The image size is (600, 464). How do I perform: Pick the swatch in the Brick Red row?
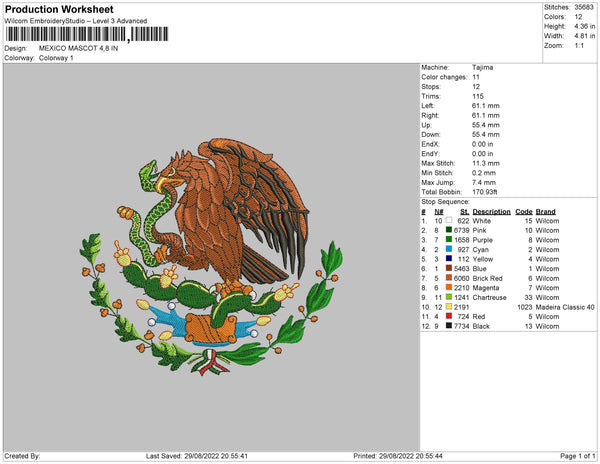coord(449,278)
